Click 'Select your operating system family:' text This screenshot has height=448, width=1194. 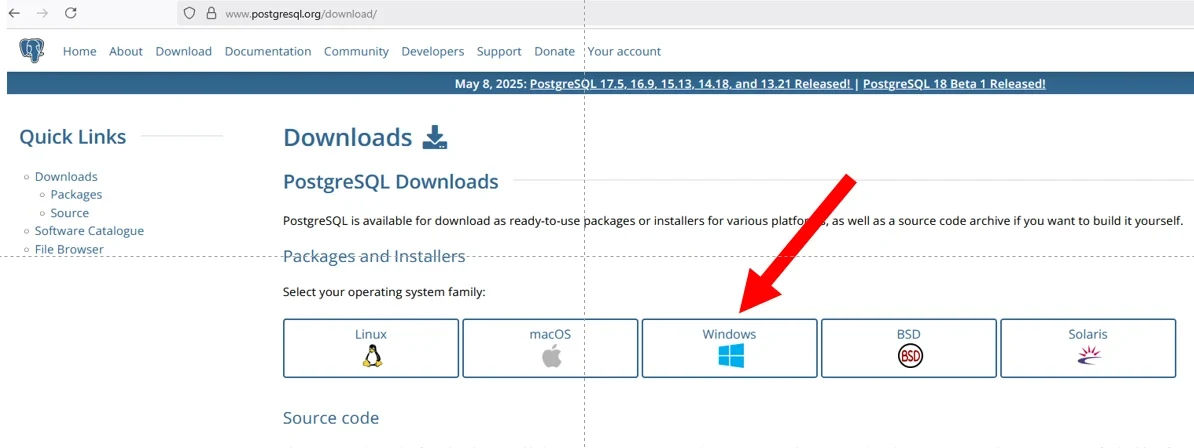coord(384,292)
